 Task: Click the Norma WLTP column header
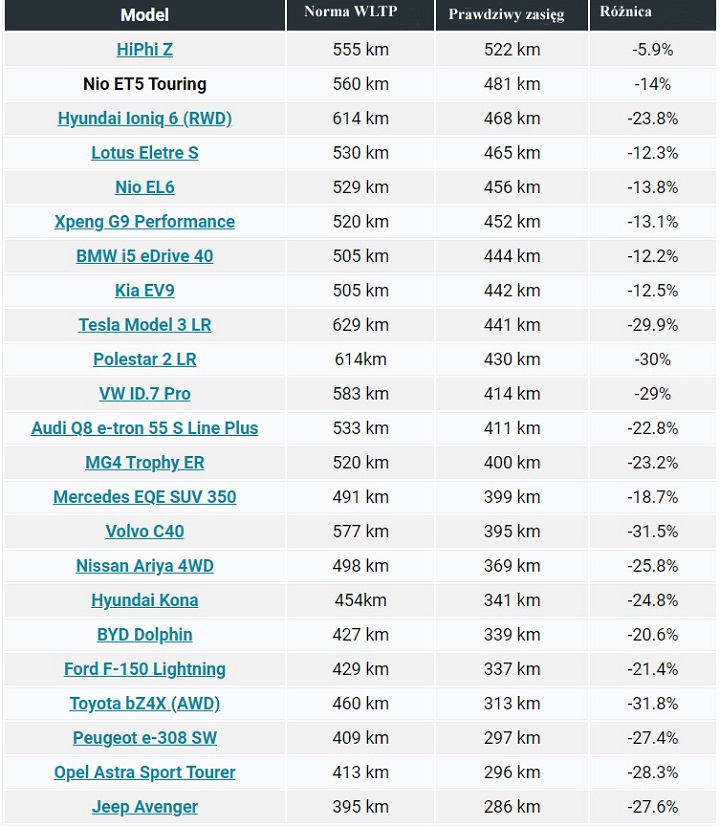(x=360, y=13)
